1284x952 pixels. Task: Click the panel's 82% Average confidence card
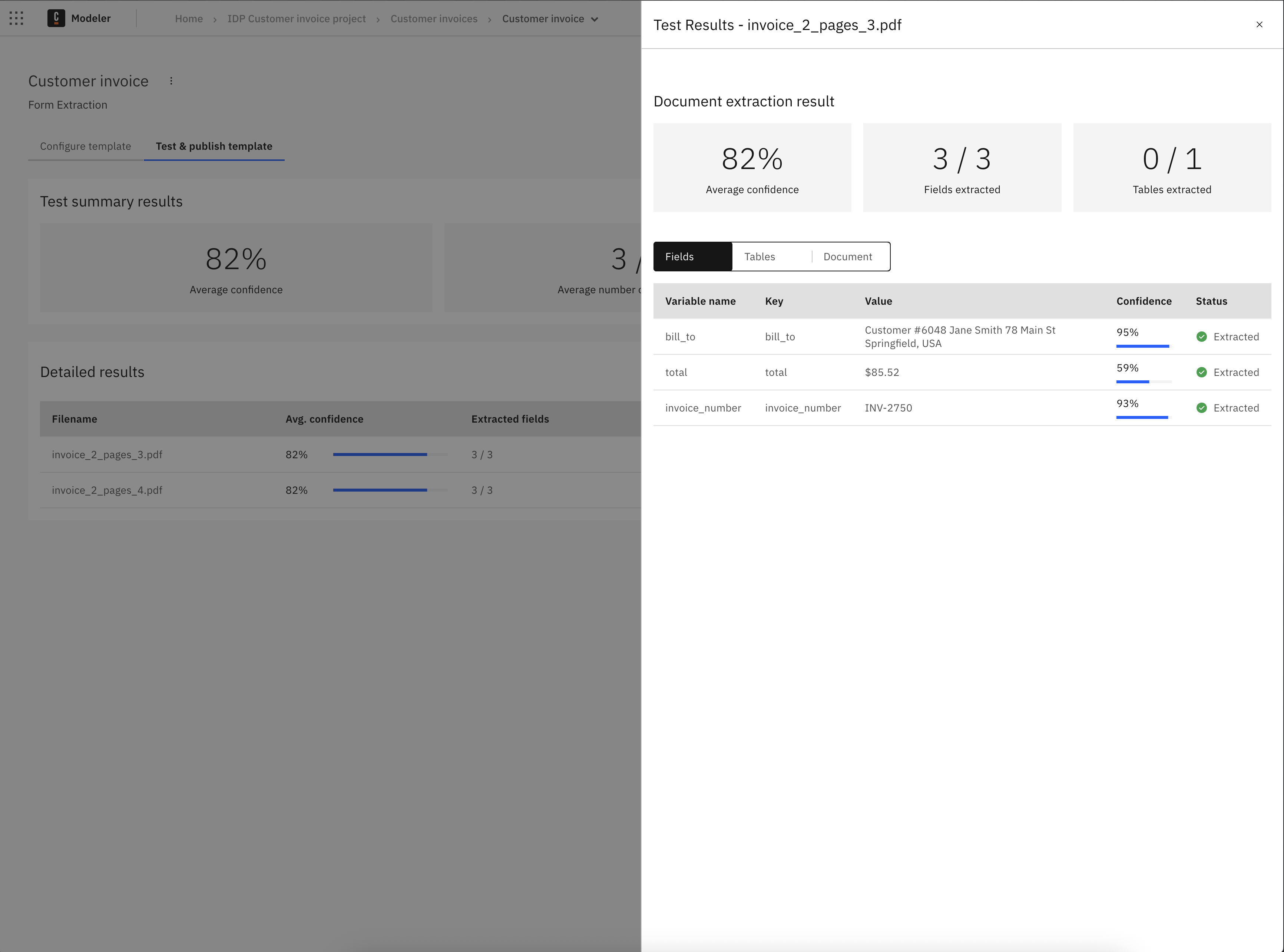pos(752,168)
